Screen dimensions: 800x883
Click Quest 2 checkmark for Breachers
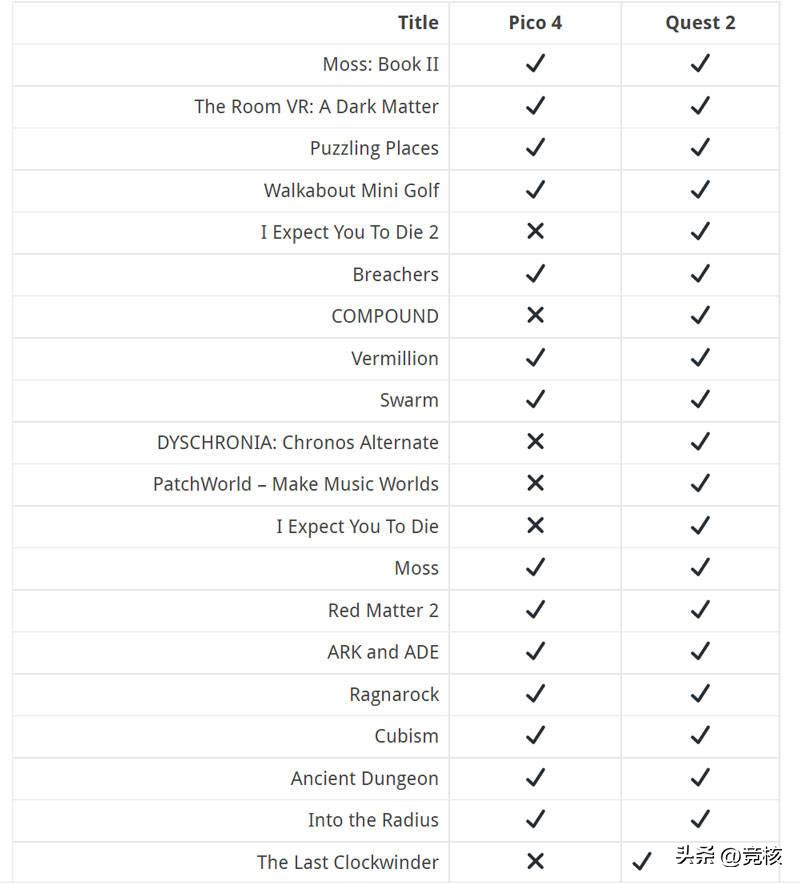tap(700, 274)
